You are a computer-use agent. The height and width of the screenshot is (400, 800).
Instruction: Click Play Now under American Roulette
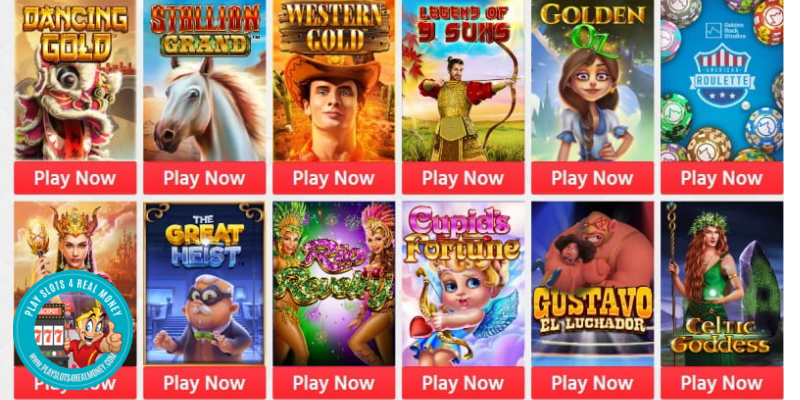(722, 178)
